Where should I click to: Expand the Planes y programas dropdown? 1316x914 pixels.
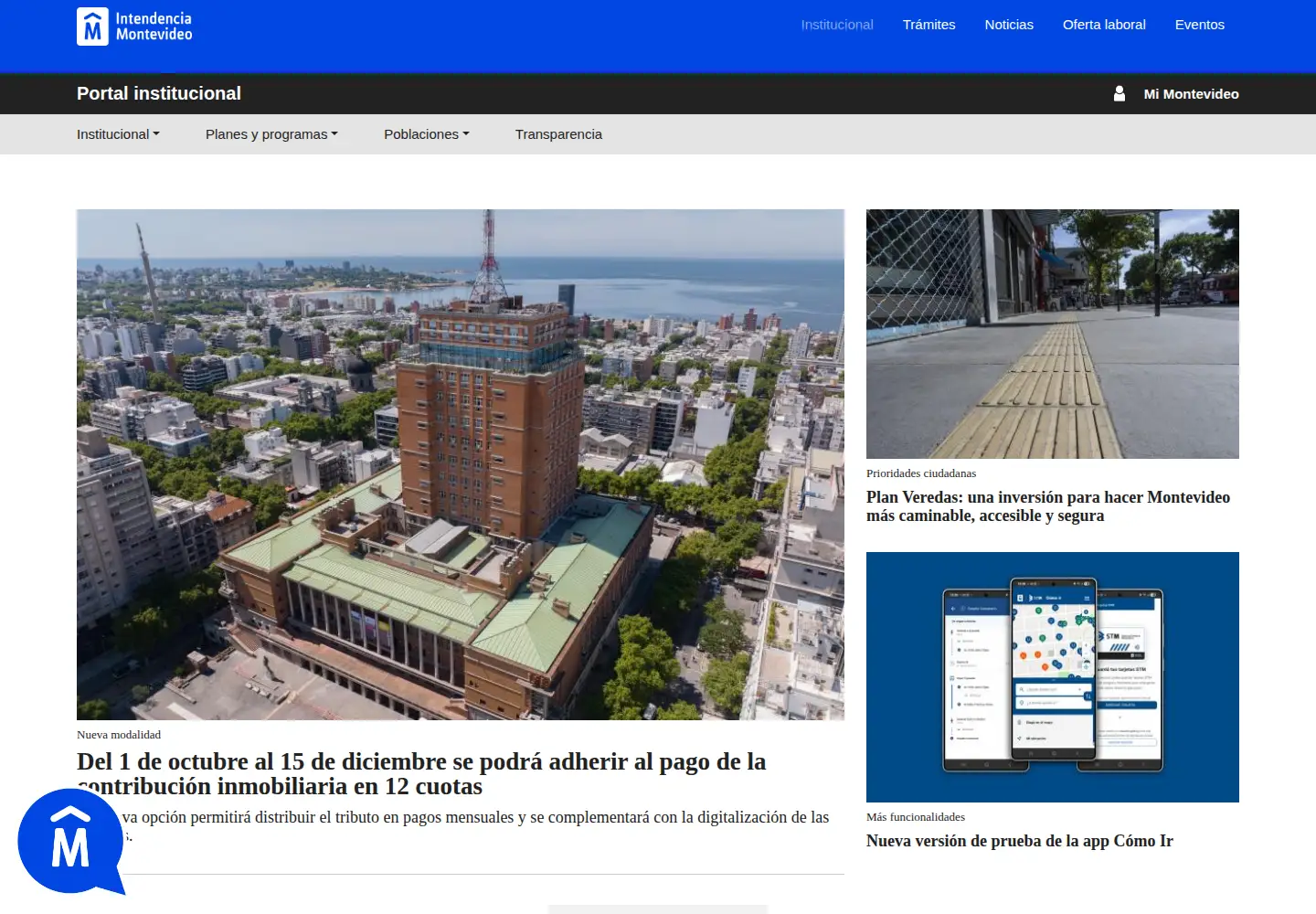click(x=271, y=134)
